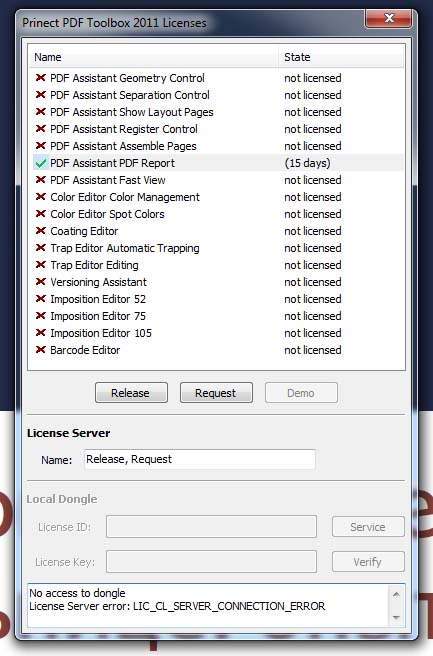Click red X icon beside PDF Assistant Geometry Control
This screenshot has height=656, width=433.
(41, 78)
